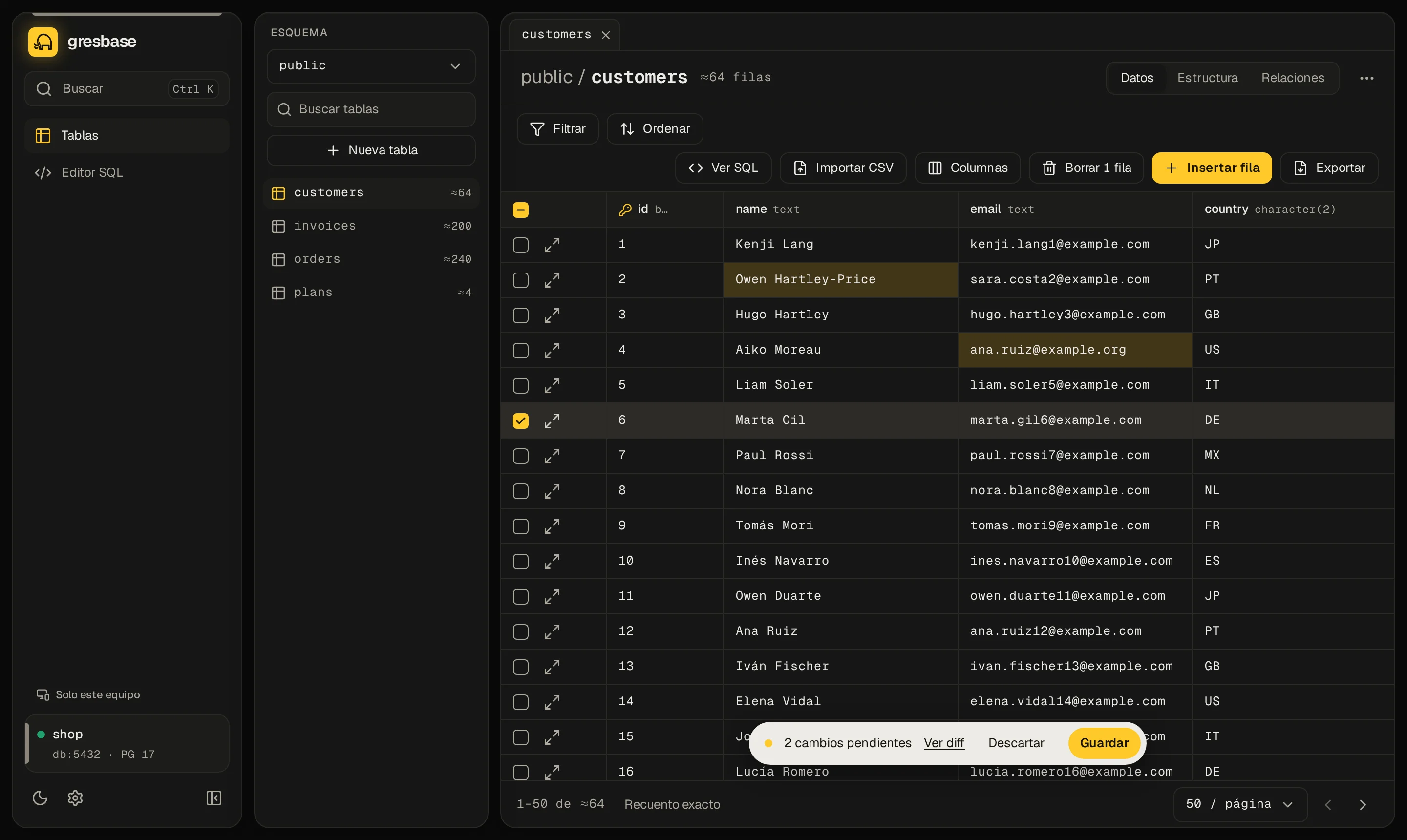The height and width of the screenshot is (840, 1407).
Task: Check the row 14 Elena Vidal checkbox
Action: coord(521,702)
